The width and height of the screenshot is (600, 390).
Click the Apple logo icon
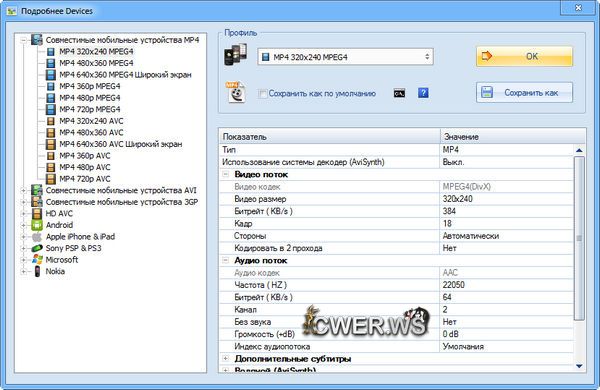pyautogui.click(x=37, y=237)
